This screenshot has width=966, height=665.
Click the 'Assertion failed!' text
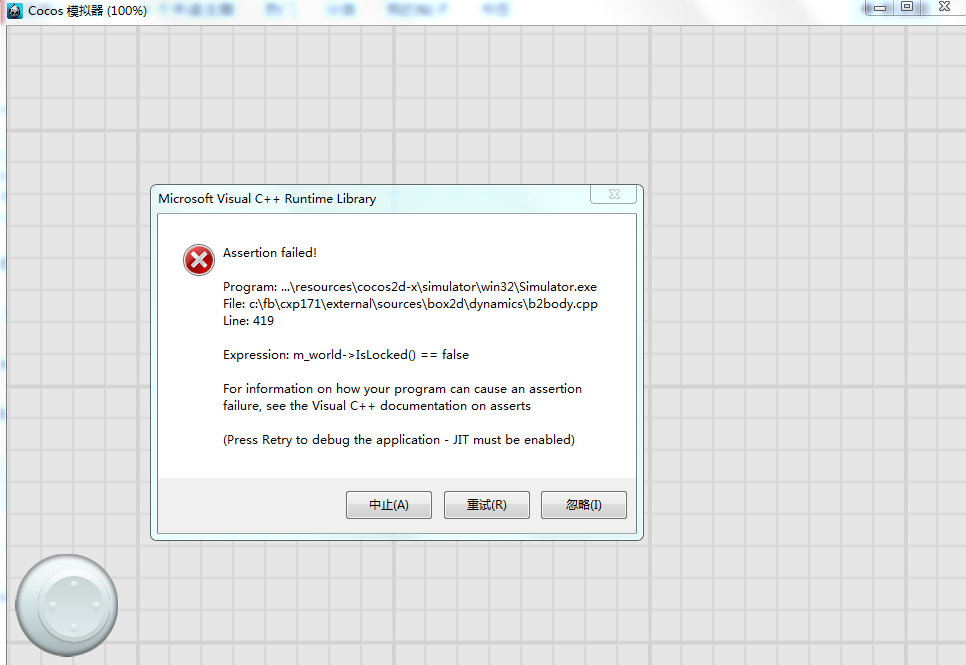click(x=270, y=253)
